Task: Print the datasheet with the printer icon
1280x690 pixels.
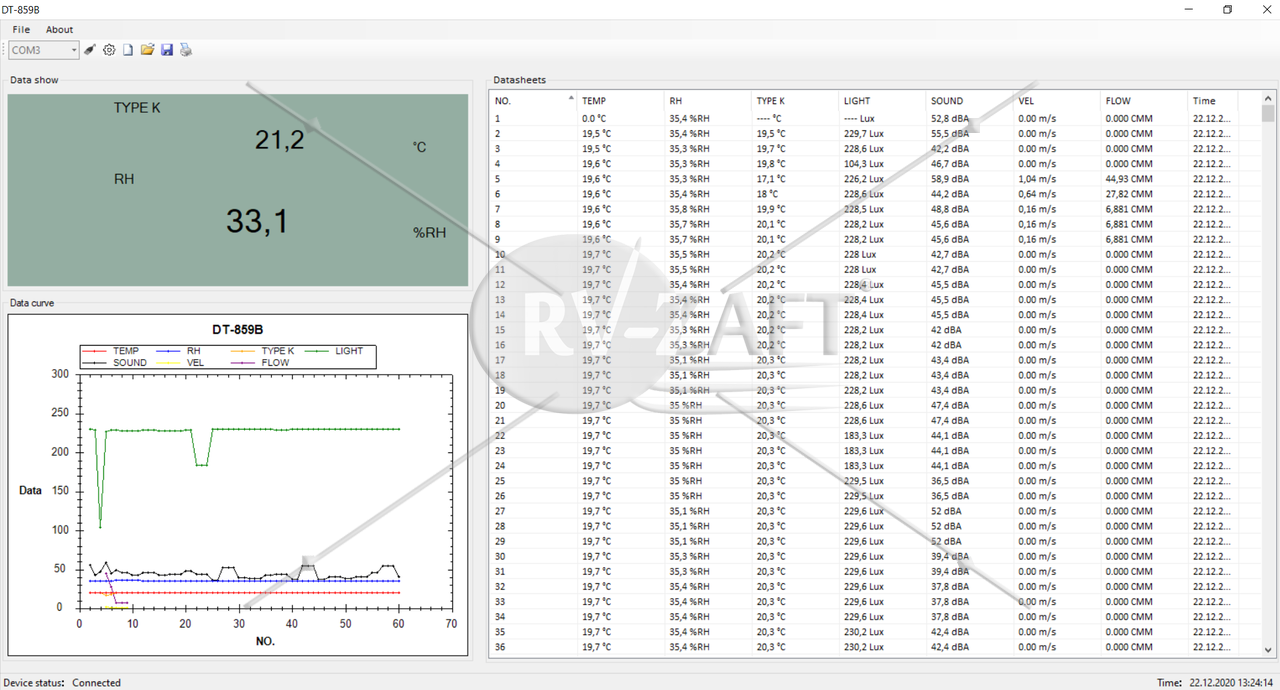Action: coord(186,50)
